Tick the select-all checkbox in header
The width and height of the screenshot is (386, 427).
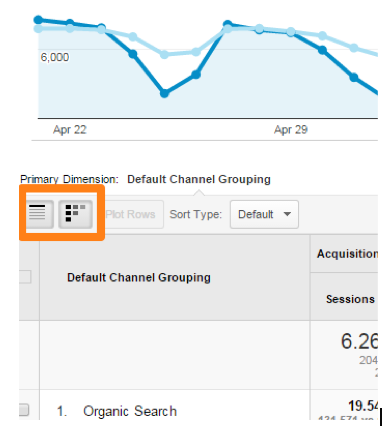click(x=25, y=277)
